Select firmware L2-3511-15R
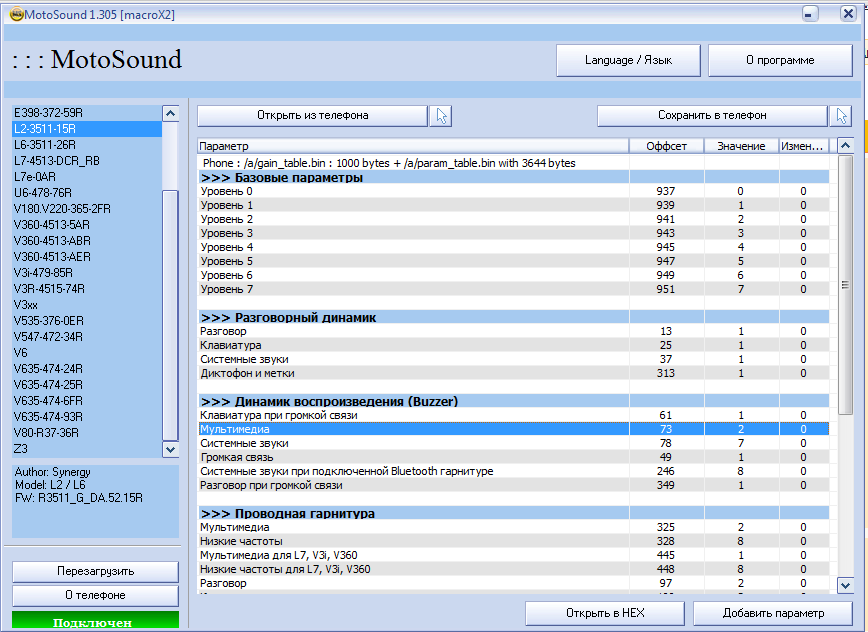The height and width of the screenshot is (632, 868). coord(87,129)
